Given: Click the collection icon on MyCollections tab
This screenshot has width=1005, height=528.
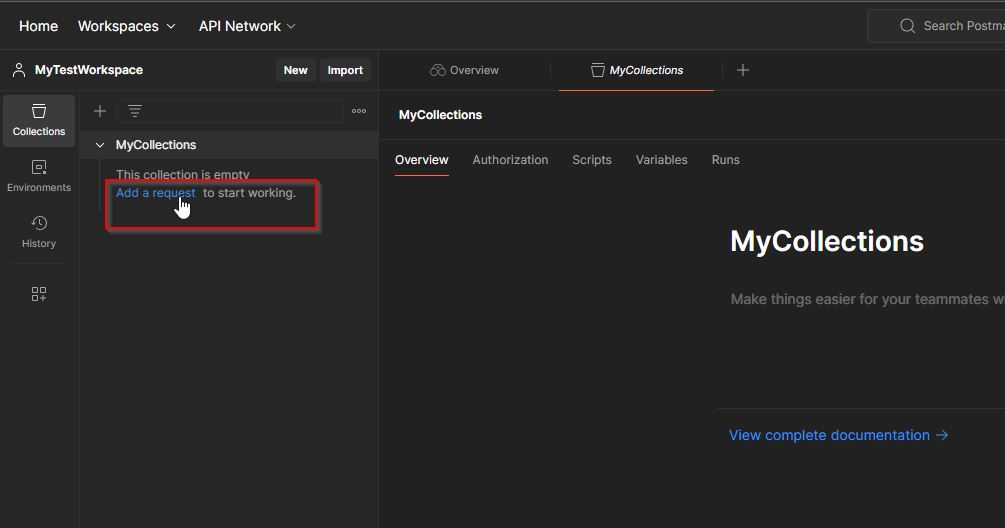Looking at the screenshot, I should pyautogui.click(x=597, y=70).
